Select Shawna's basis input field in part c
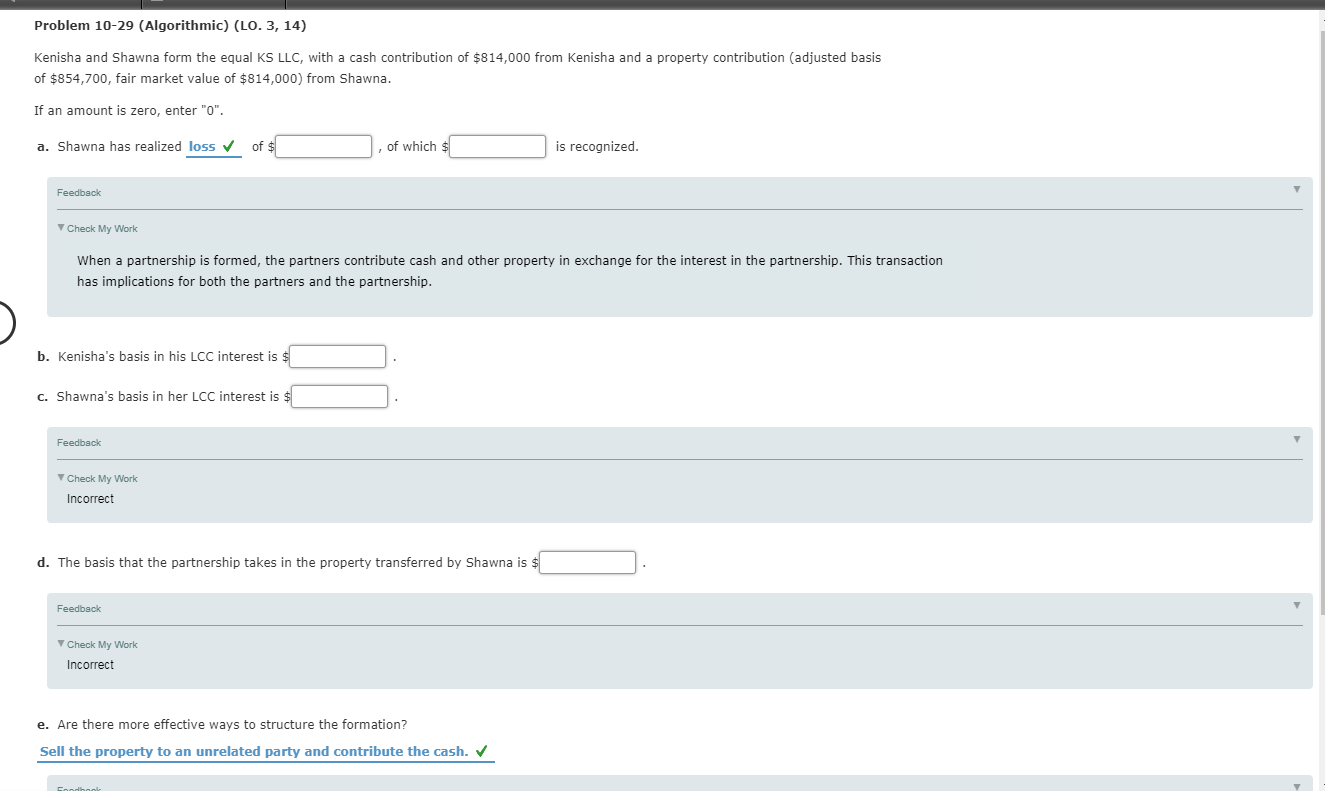This screenshot has height=791, width=1325. (339, 396)
